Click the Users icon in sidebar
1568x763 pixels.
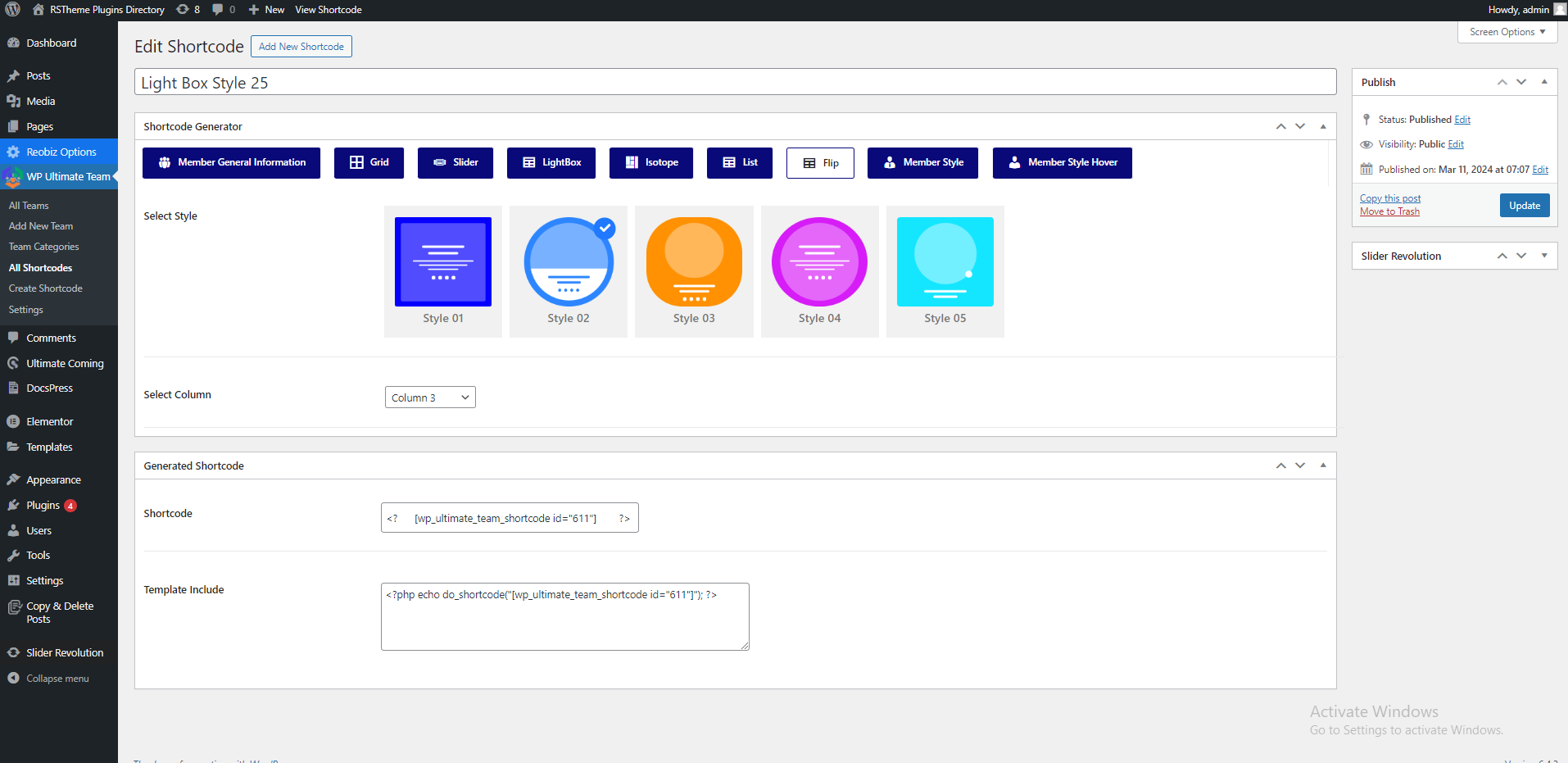pos(13,530)
